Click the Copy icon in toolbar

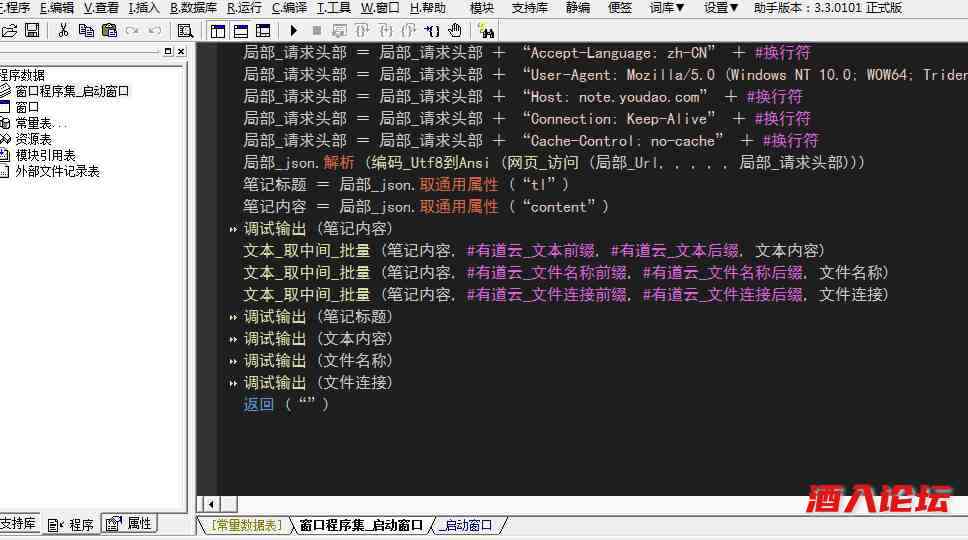coord(86,31)
